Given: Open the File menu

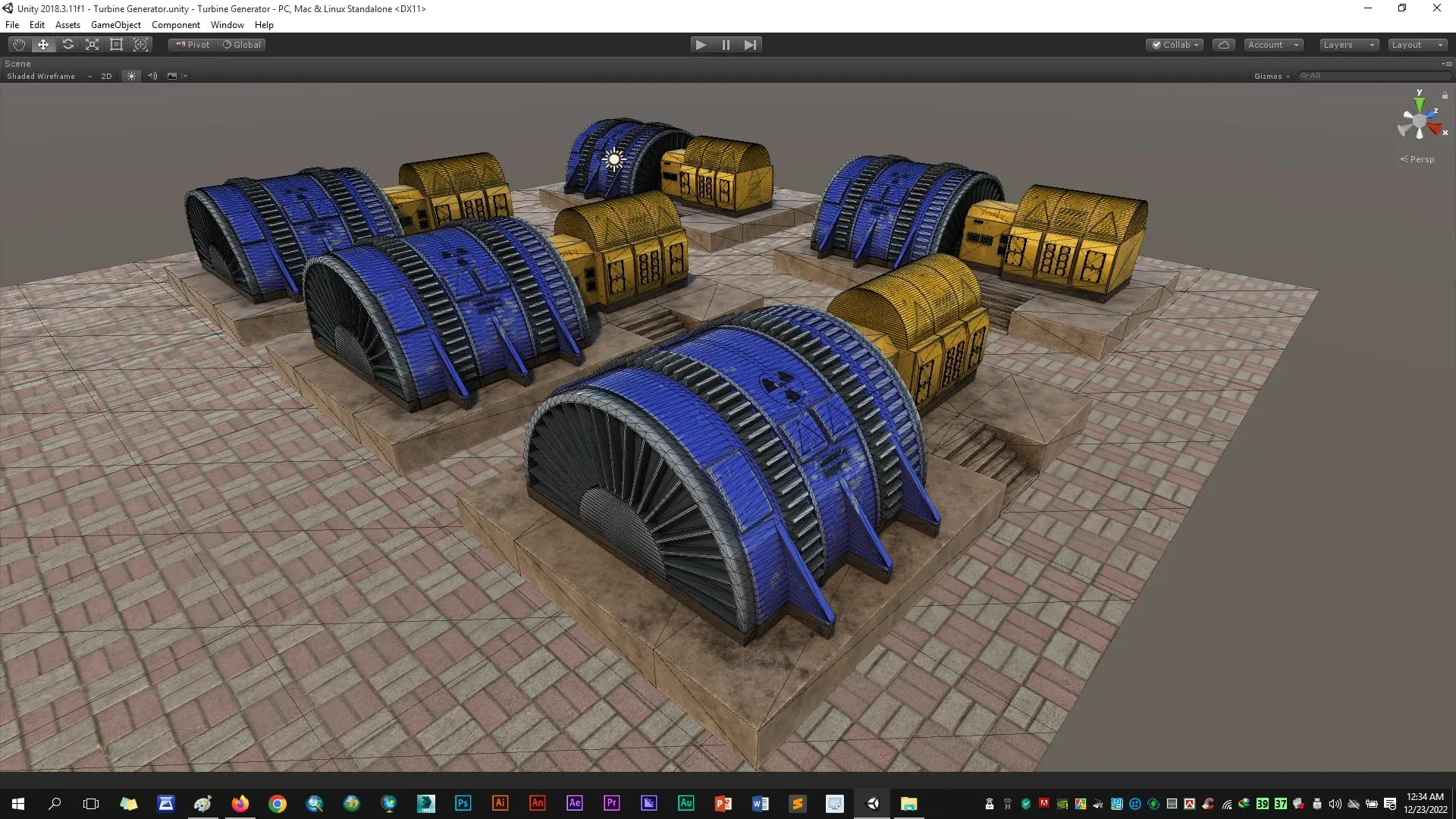Looking at the screenshot, I should click(12, 25).
